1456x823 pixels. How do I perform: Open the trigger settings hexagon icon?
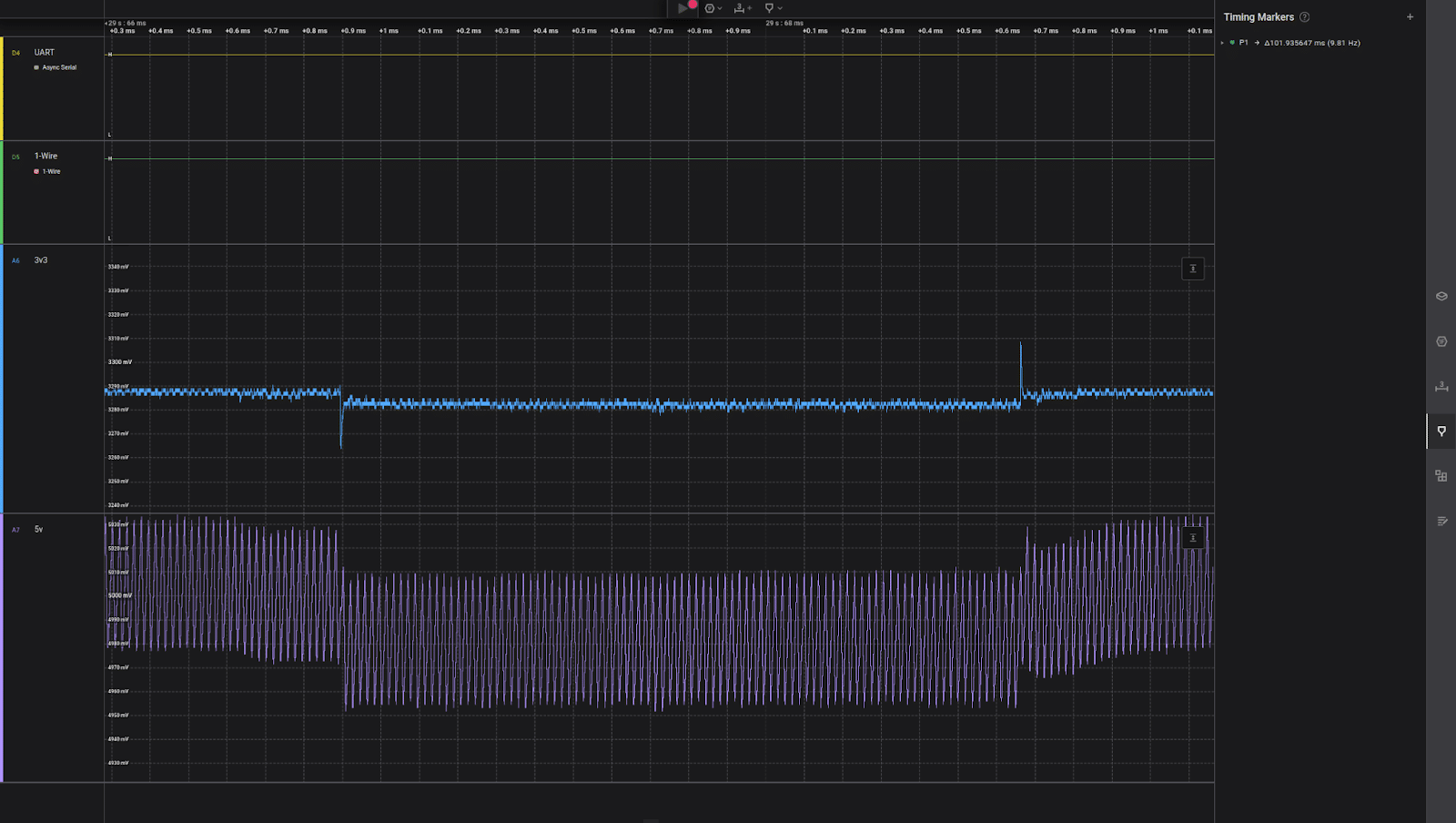(710, 8)
